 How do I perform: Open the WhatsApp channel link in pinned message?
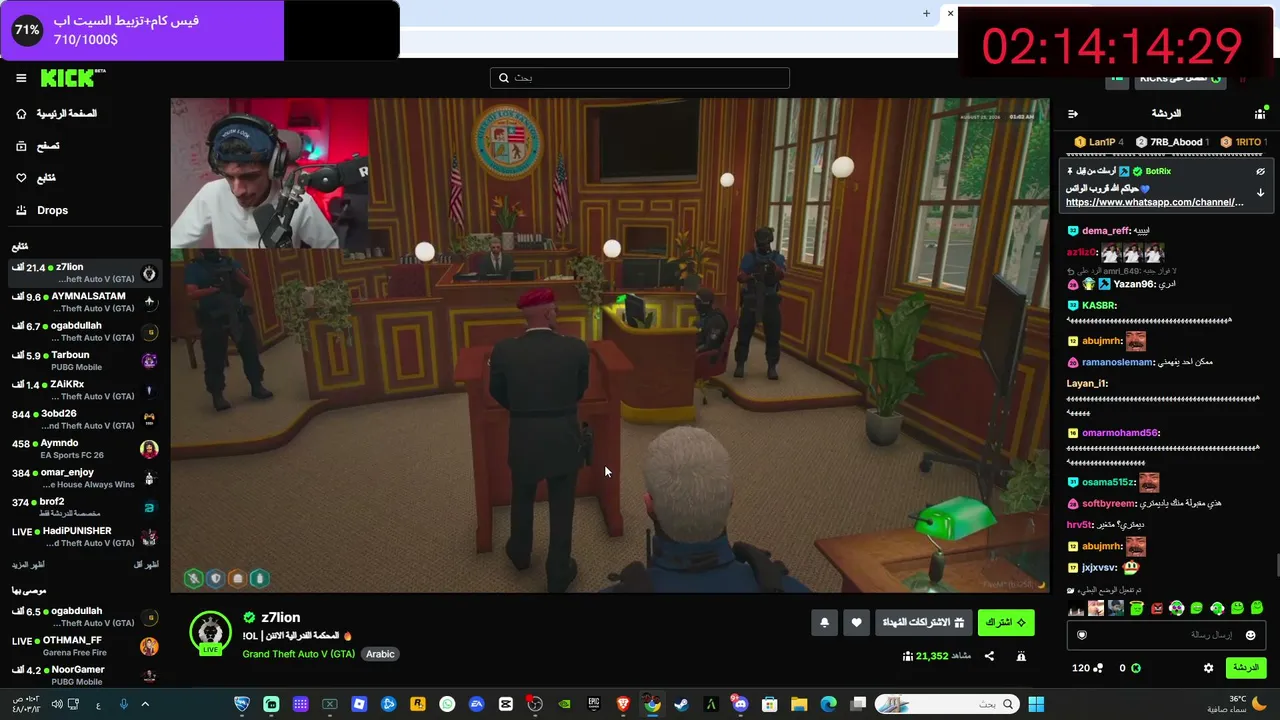(1155, 202)
